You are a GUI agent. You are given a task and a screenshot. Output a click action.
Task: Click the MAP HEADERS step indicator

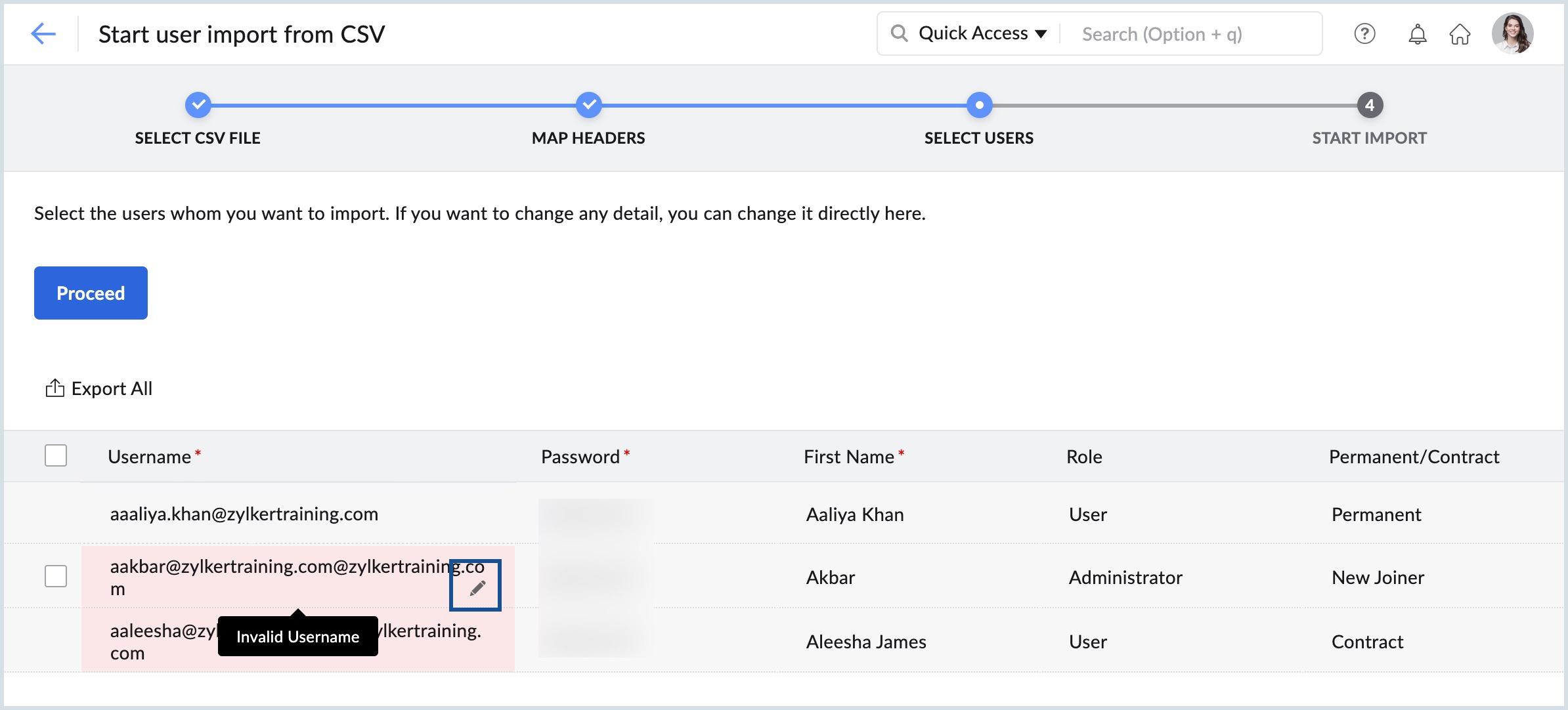click(588, 104)
